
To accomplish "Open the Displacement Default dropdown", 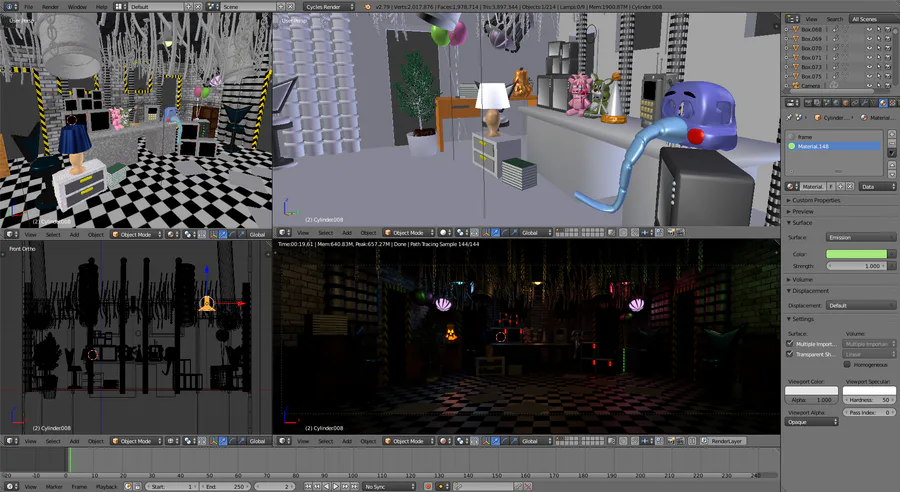I will pos(860,305).
